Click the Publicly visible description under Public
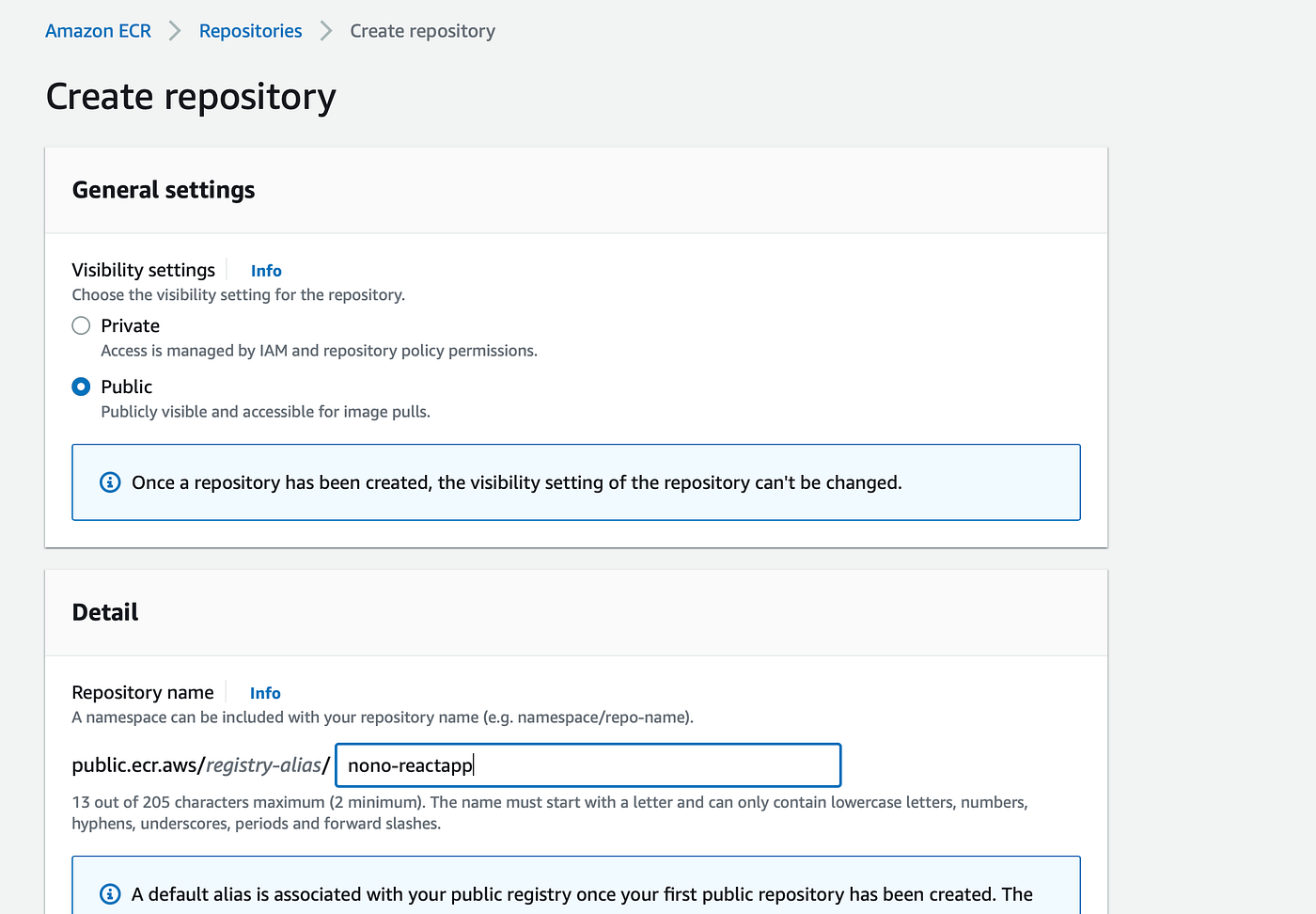The image size is (1316, 914). tap(265, 412)
